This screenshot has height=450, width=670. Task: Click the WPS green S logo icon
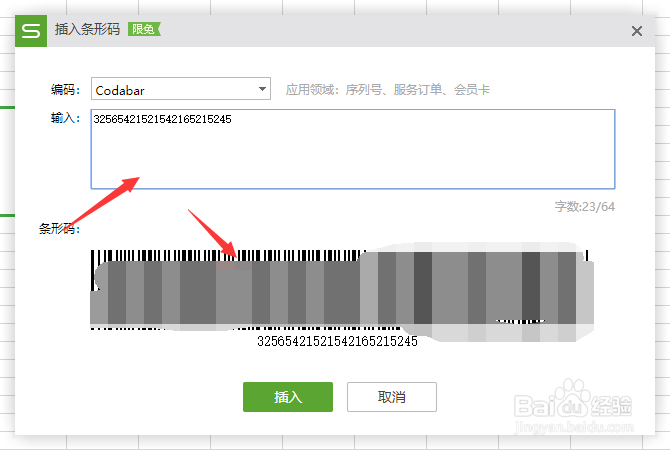[31, 31]
